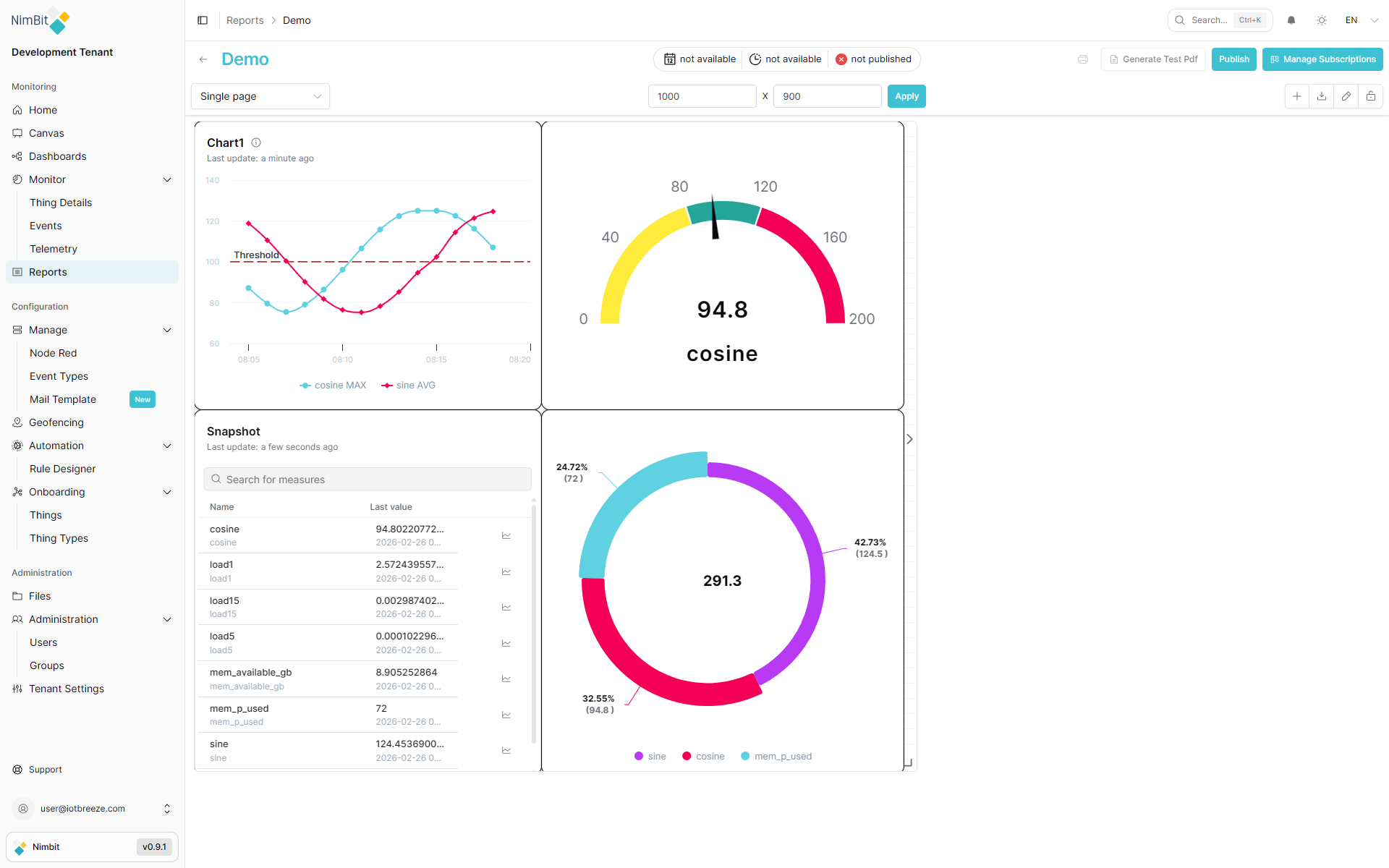The image size is (1389, 868).
Task: Open the Single page dropdown
Action: pos(260,96)
